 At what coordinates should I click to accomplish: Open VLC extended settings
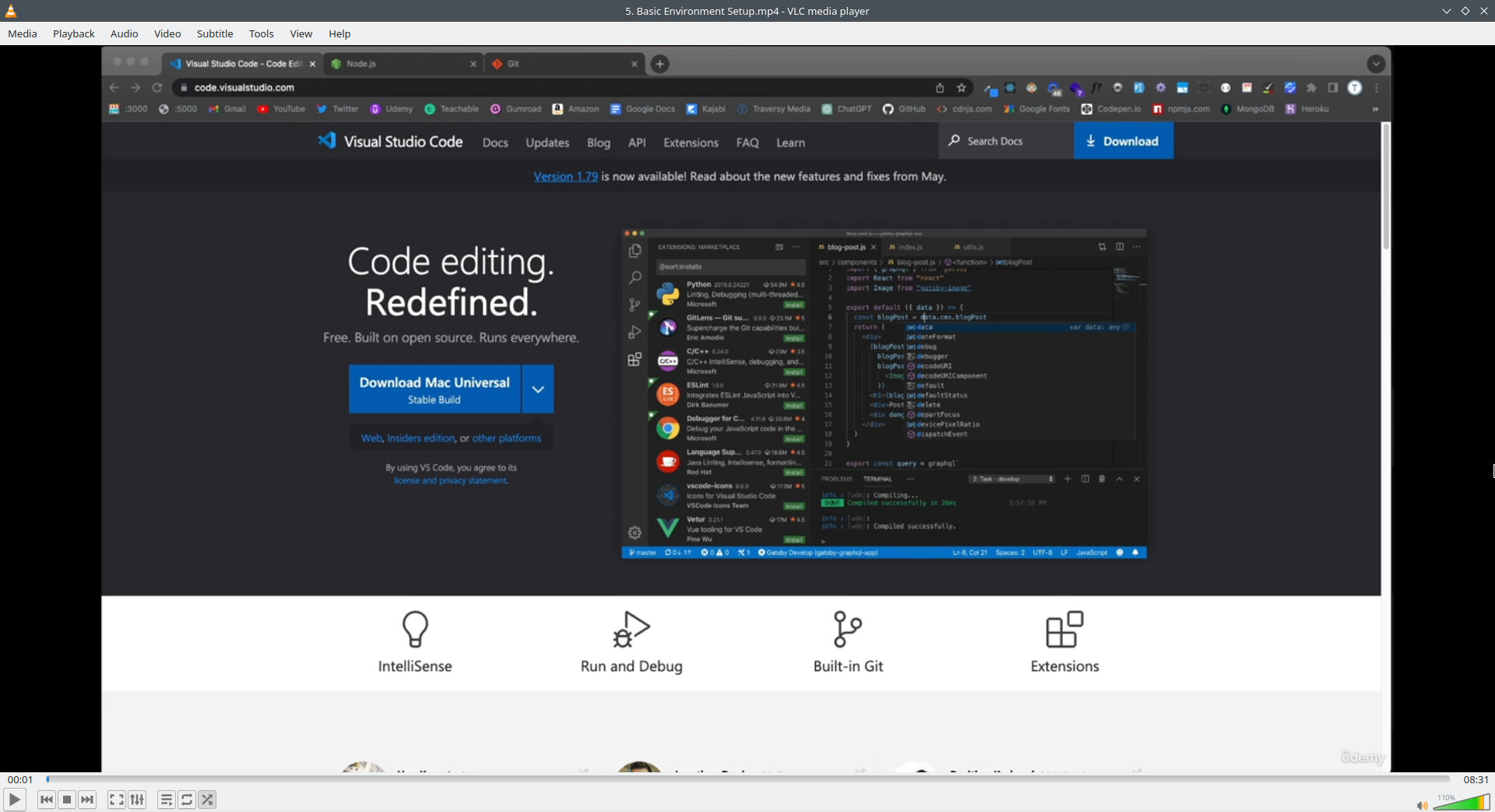137,800
